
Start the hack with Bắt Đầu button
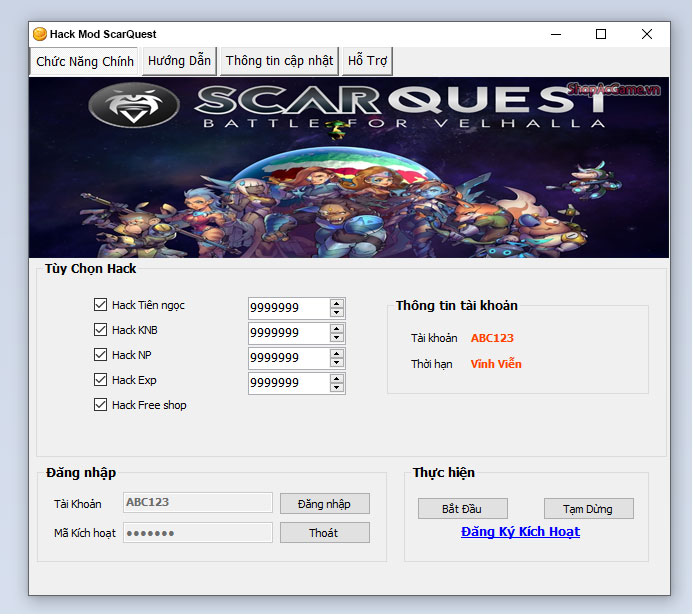click(x=463, y=509)
